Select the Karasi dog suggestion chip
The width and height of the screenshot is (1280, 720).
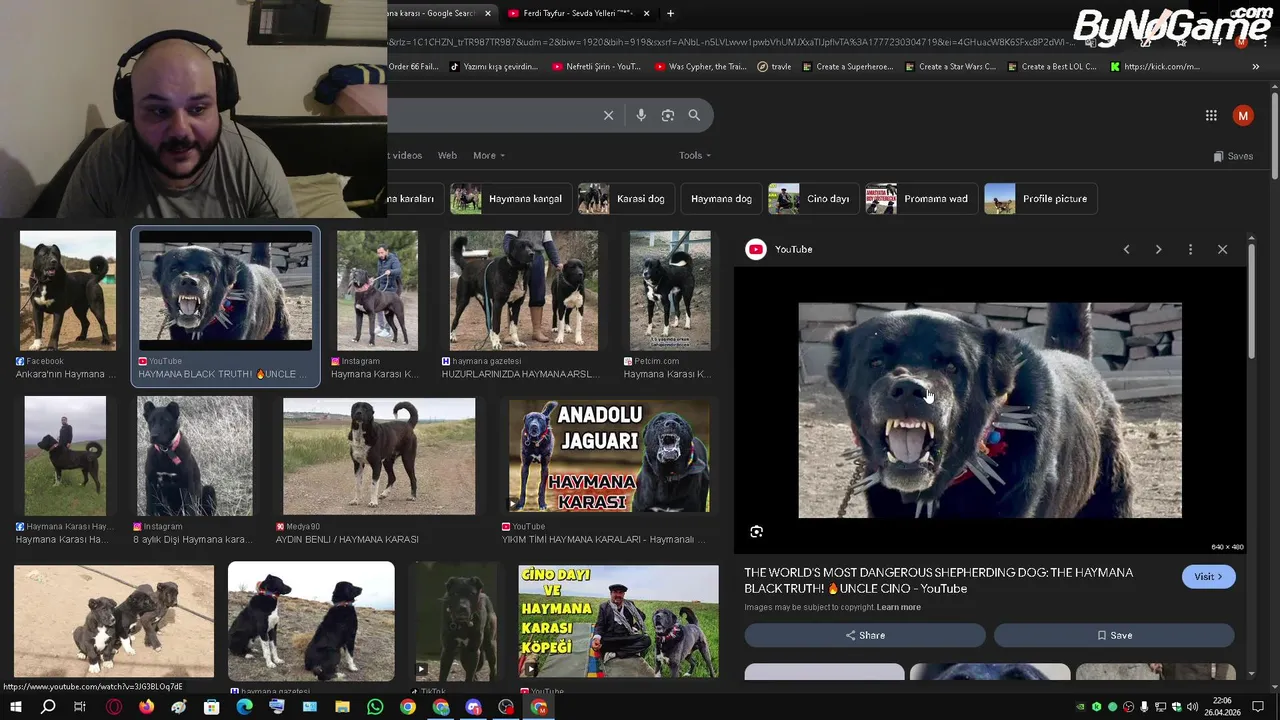626,198
